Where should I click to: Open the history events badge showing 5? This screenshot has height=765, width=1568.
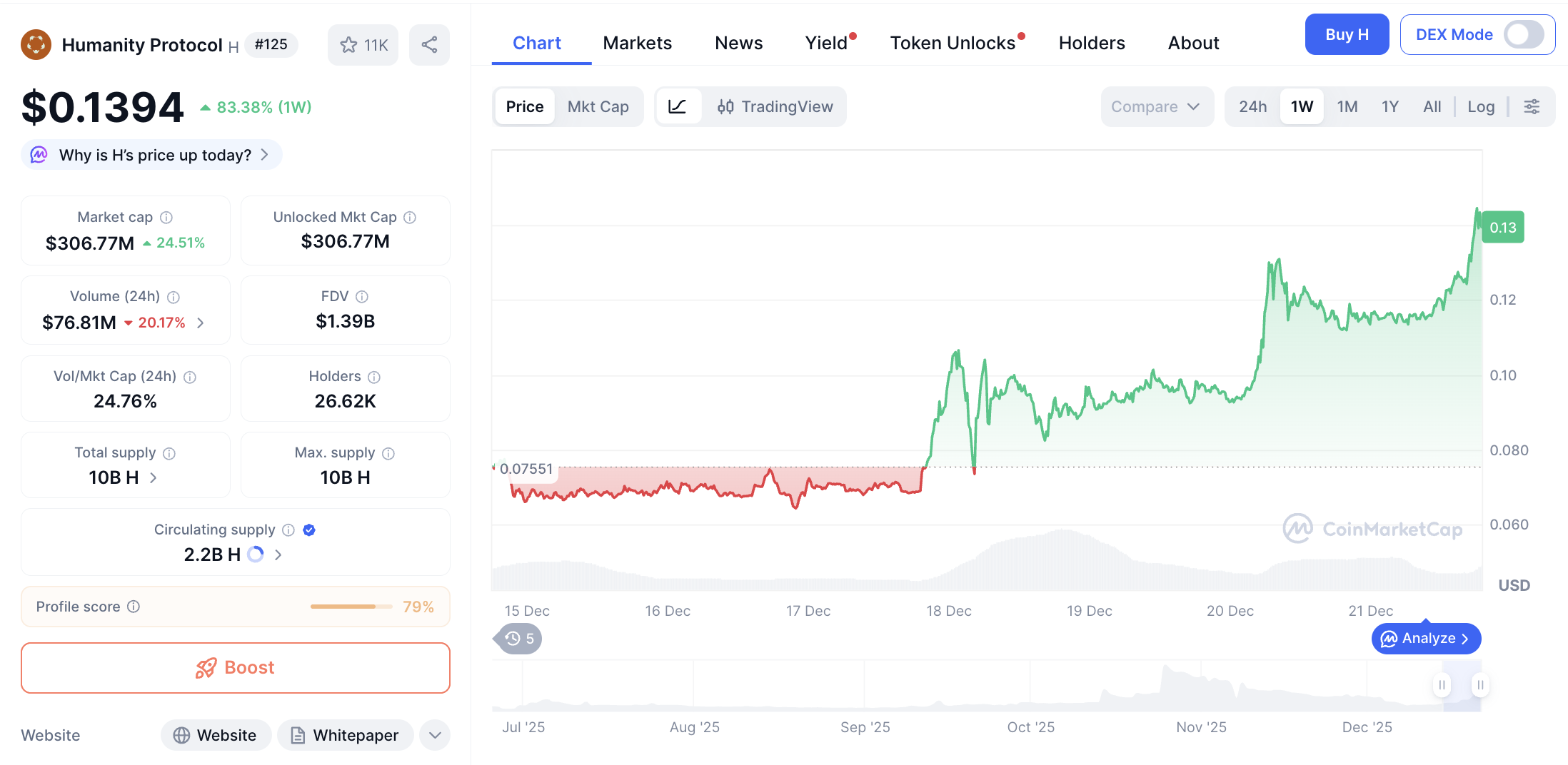pos(519,639)
